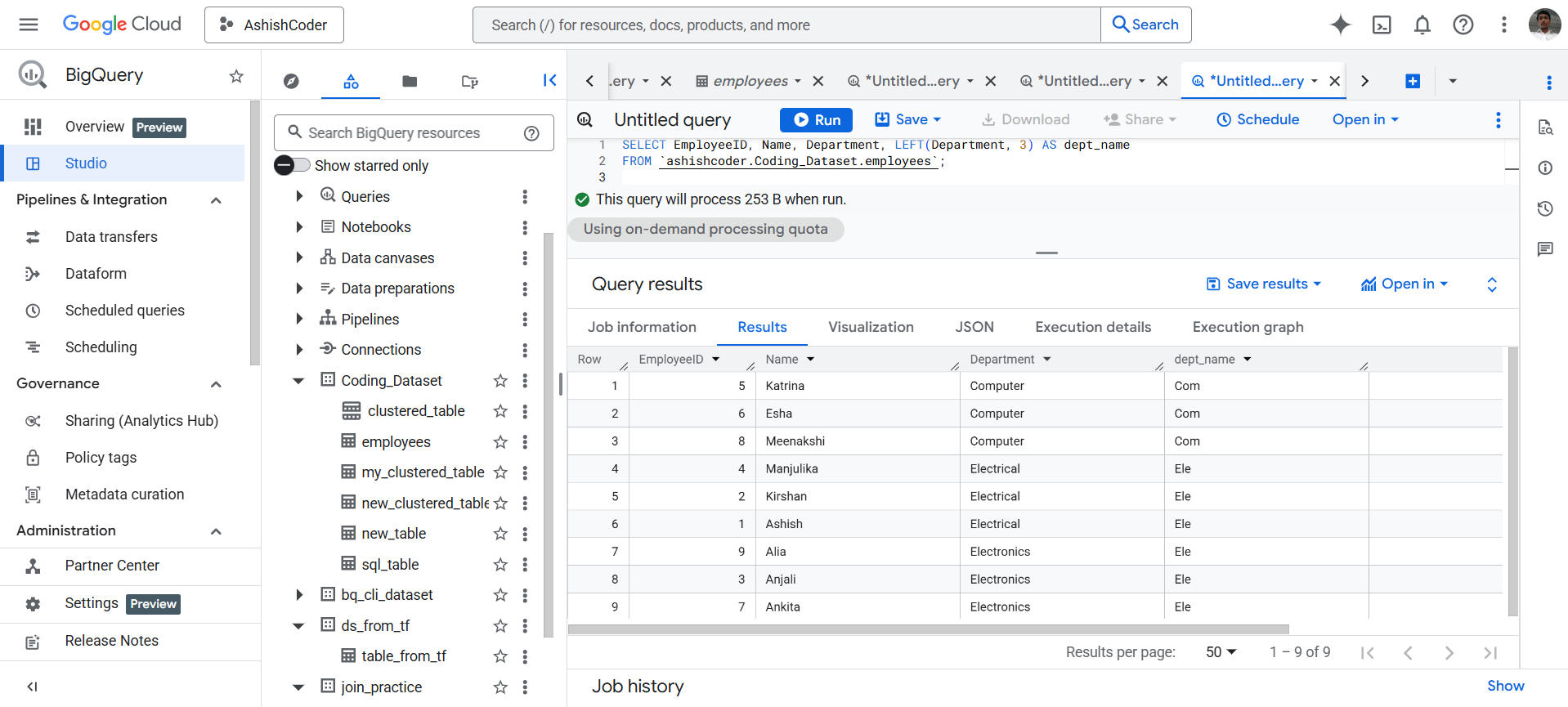The height and width of the screenshot is (707, 1568).
Task: Open the query history clock icon in right rail
Action: click(x=1545, y=208)
